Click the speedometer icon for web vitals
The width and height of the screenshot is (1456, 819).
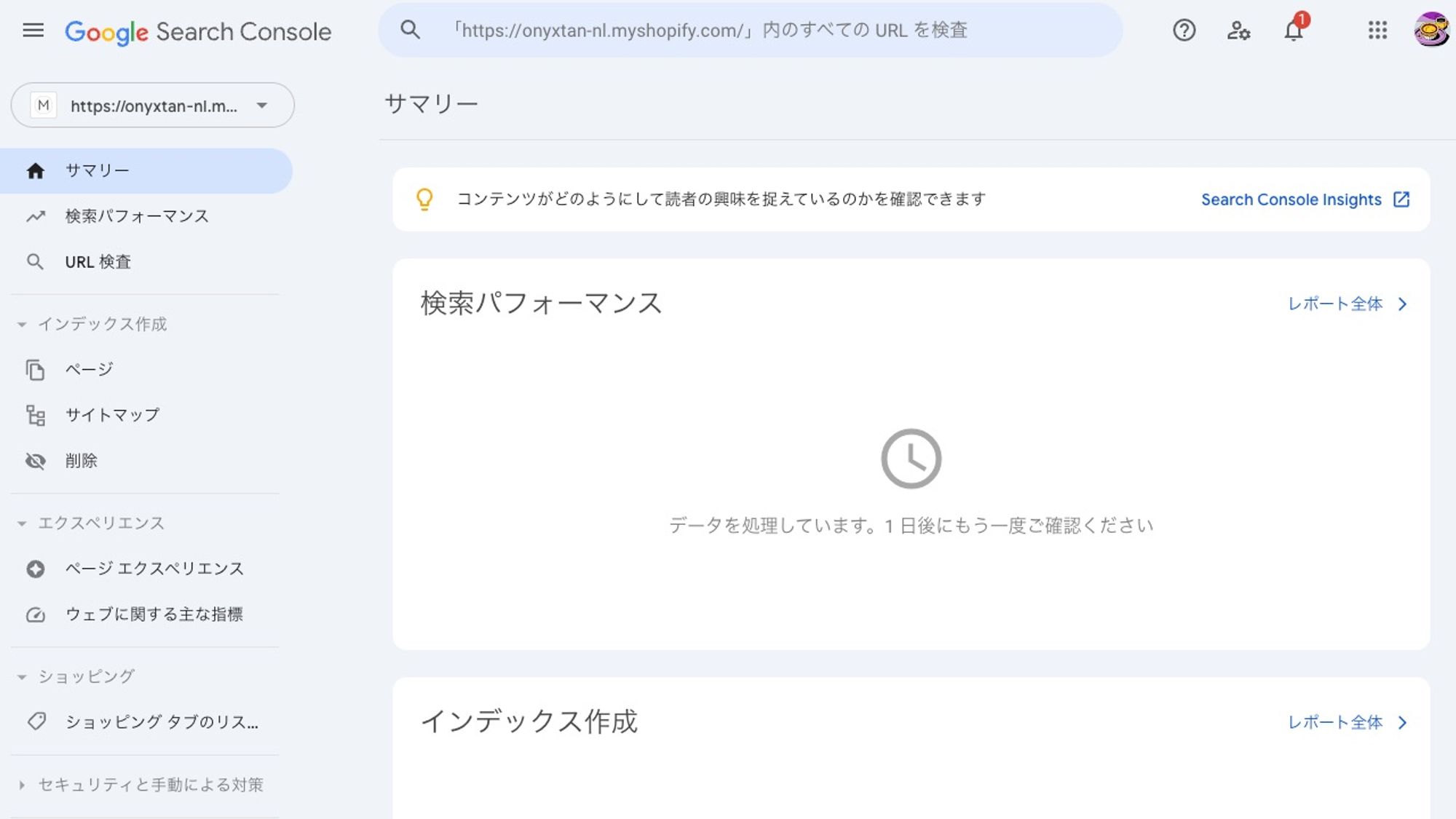click(x=35, y=614)
